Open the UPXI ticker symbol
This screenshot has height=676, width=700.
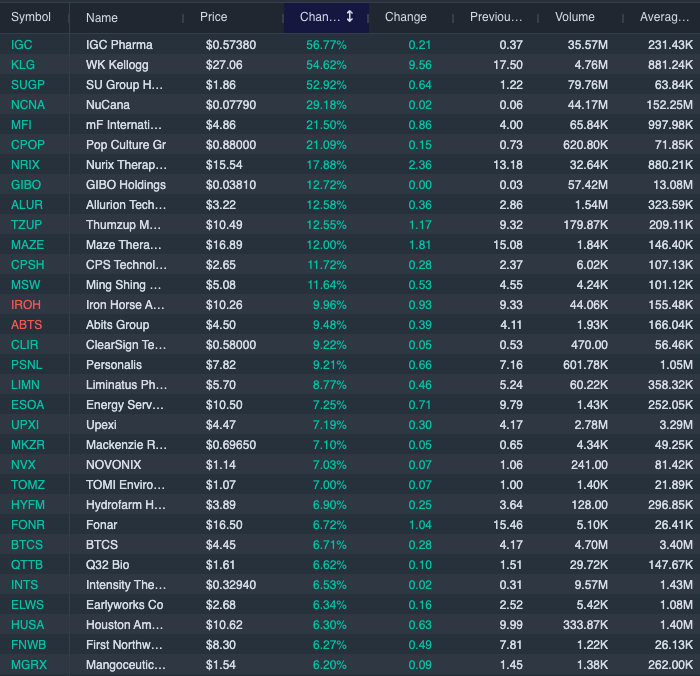25,425
